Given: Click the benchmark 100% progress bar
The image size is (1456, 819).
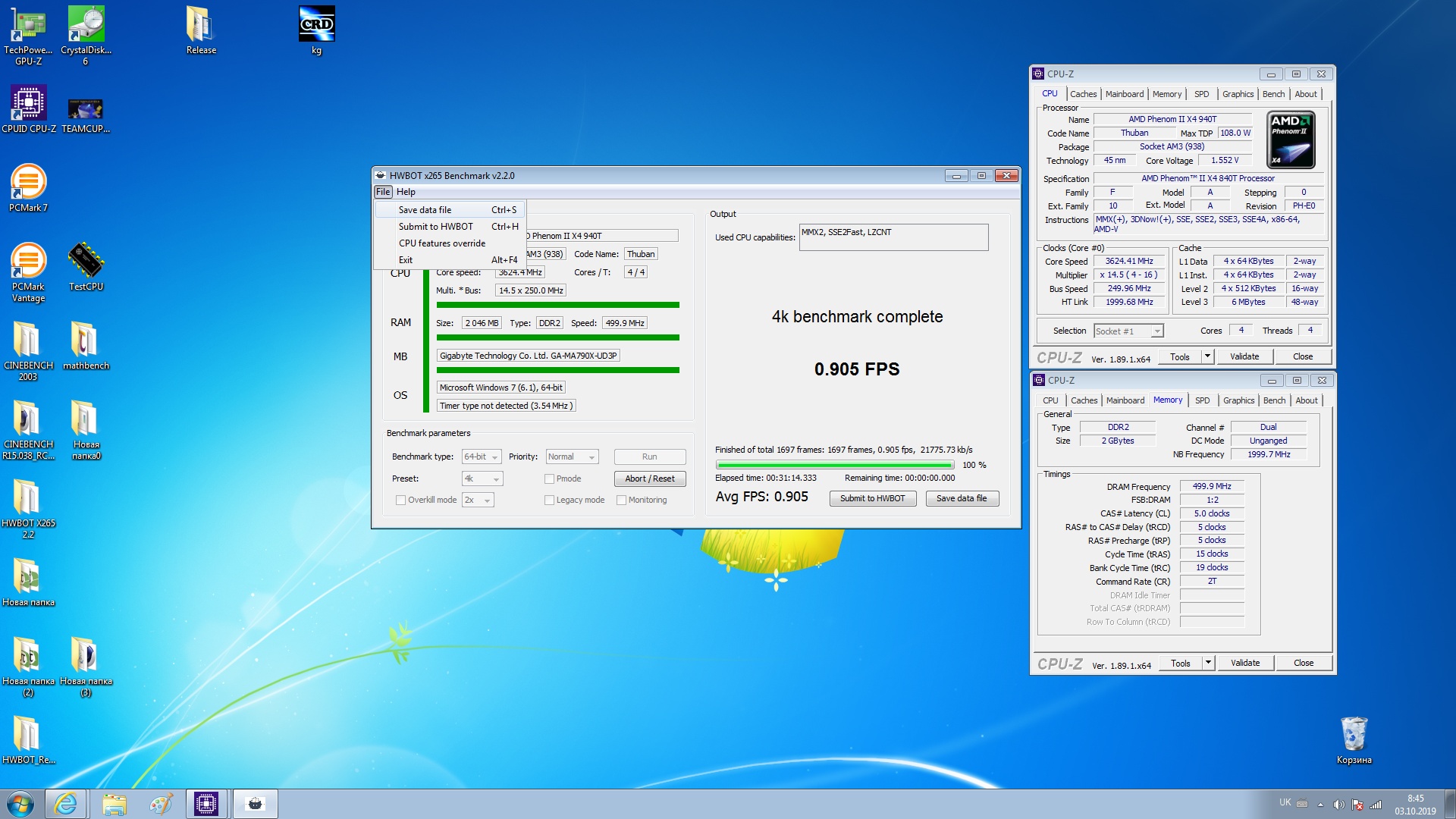Looking at the screenshot, I should [x=834, y=465].
